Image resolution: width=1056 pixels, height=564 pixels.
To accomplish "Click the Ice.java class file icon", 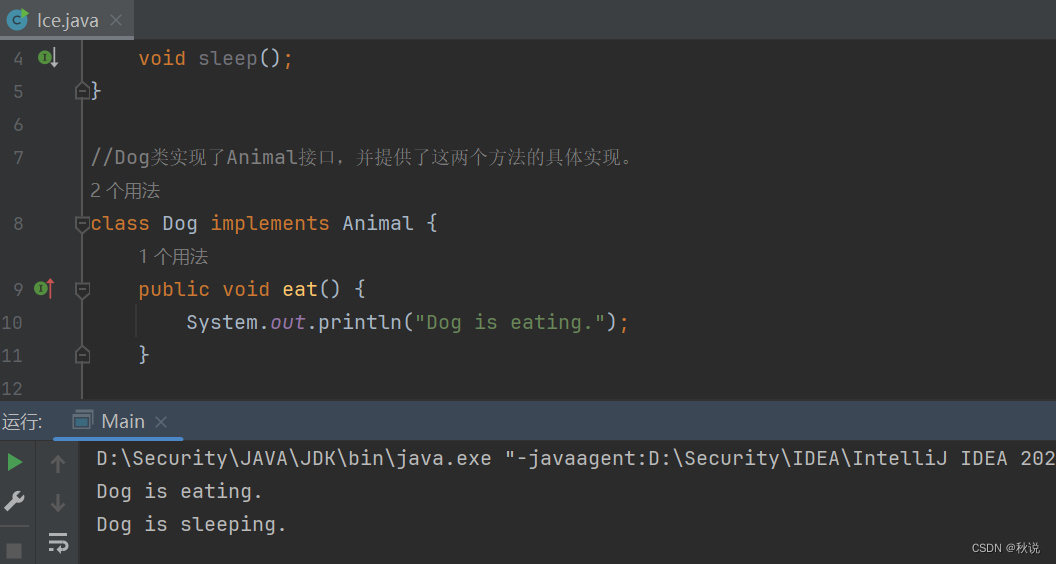I will tap(18, 20).
